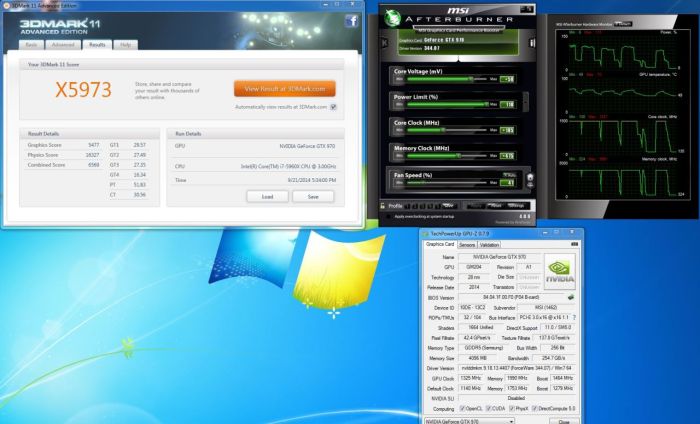Click the Save button in 3DMark Run Details

click(x=313, y=196)
